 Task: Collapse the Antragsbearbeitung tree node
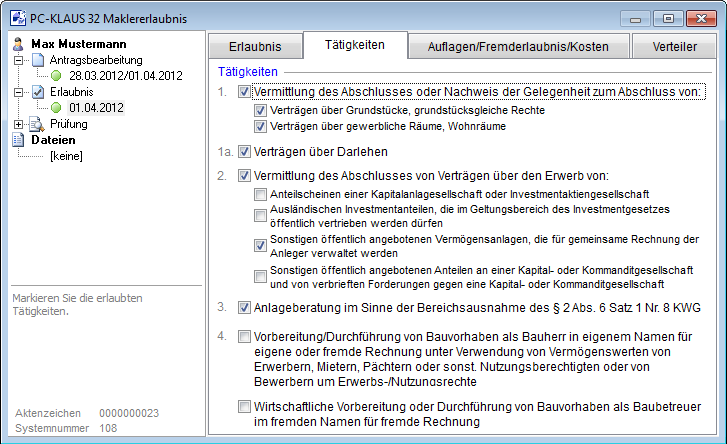click(x=21, y=60)
